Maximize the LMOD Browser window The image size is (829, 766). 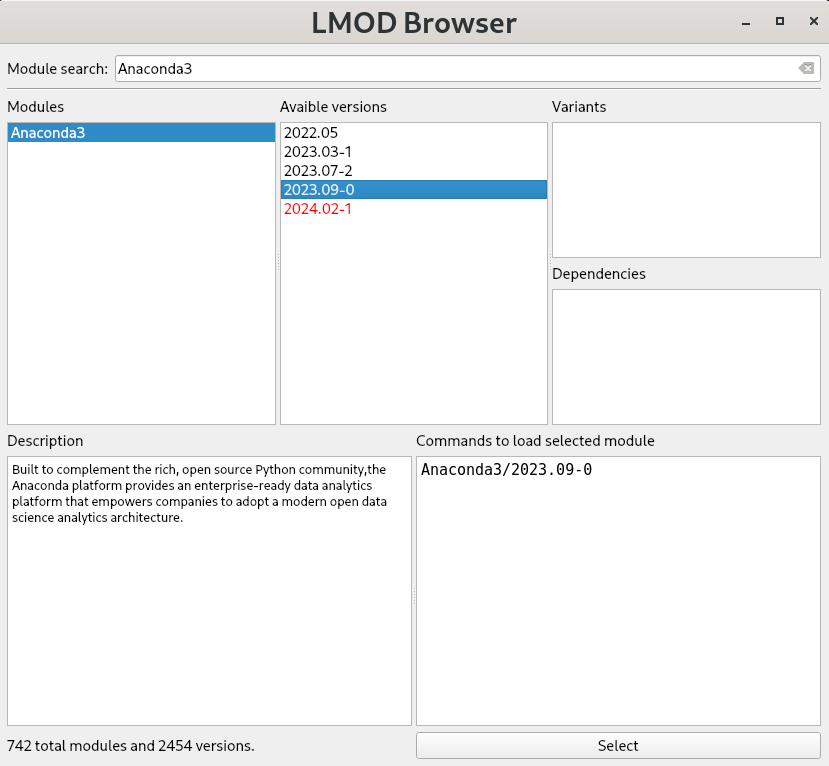(x=780, y=21)
